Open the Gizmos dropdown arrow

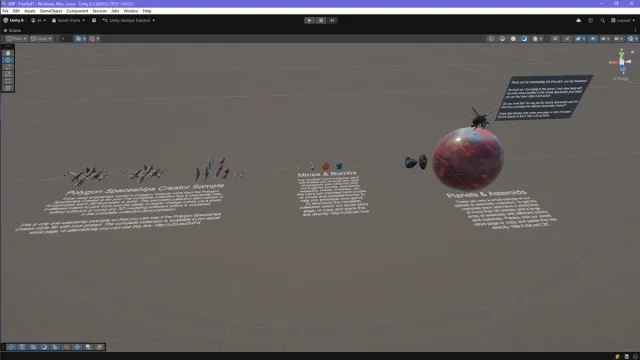pyautogui.click(x=636, y=39)
